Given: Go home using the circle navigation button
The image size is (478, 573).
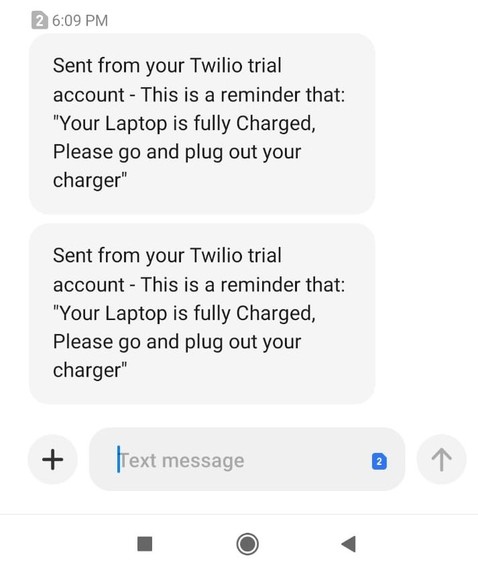Looking at the screenshot, I should (247, 544).
